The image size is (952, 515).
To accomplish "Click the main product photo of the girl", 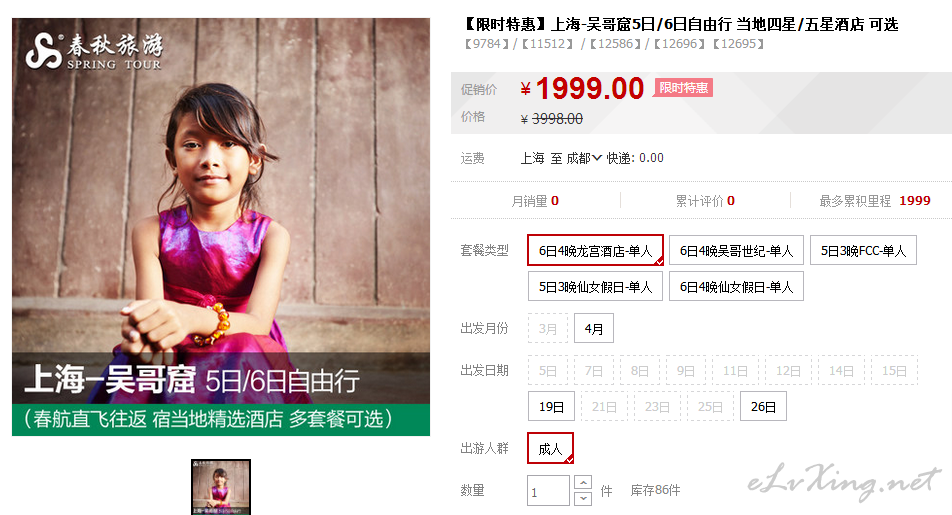I will (221, 227).
